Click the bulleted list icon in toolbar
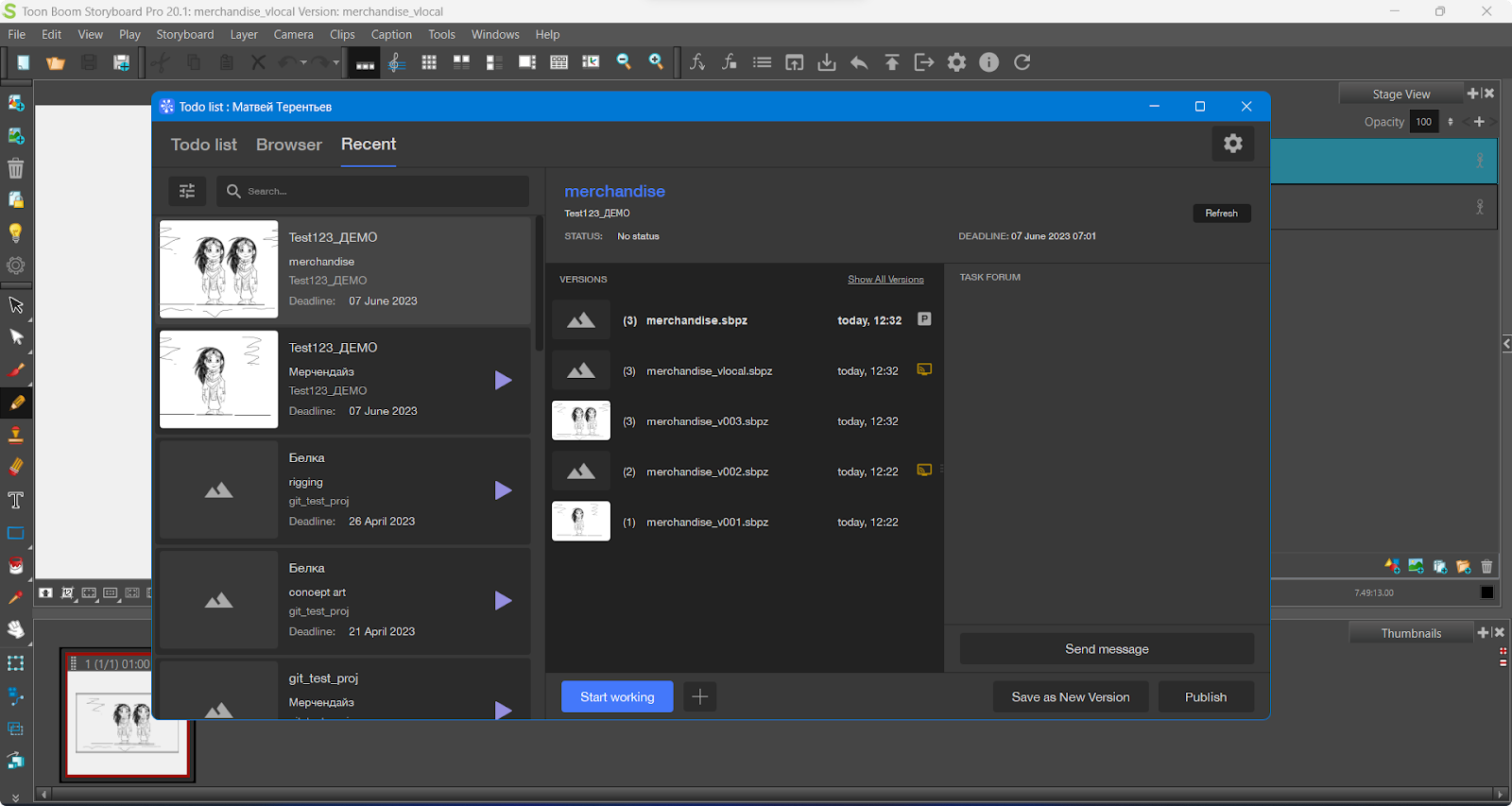Image resolution: width=1512 pixels, height=806 pixels. 762,62
